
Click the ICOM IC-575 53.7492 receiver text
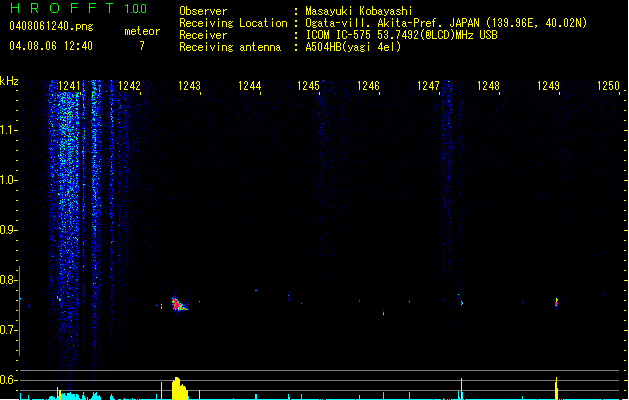pos(401,35)
